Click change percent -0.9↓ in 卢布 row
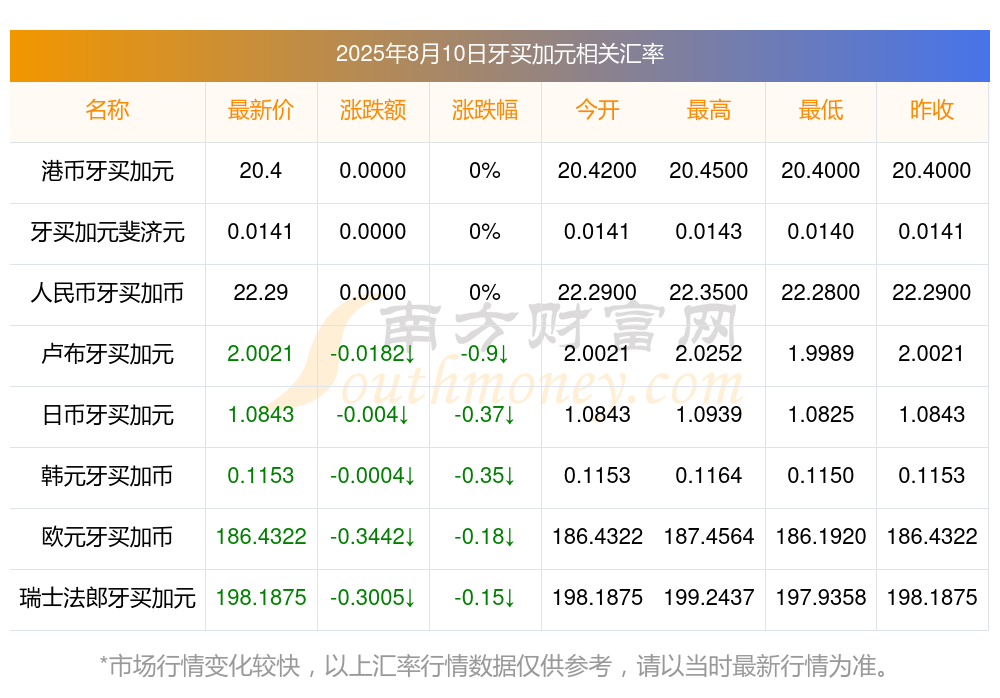 (x=485, y=353)
